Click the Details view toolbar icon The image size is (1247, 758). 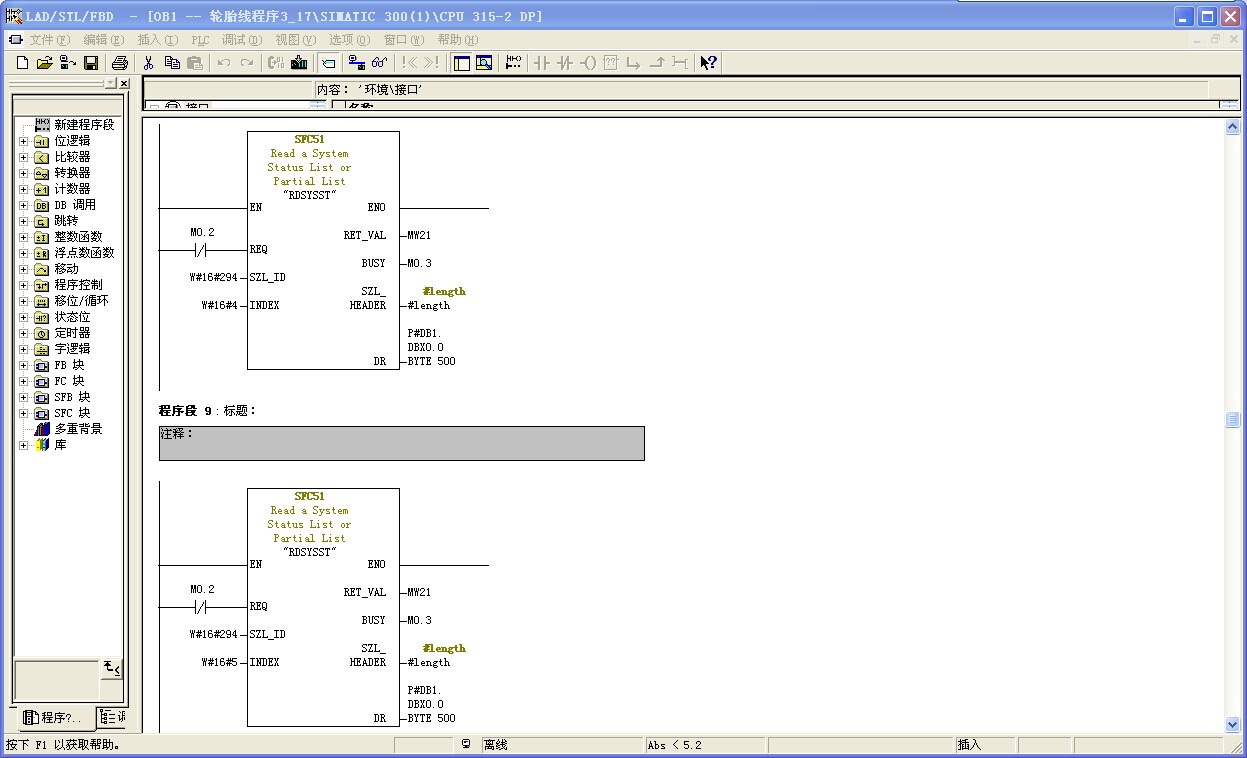click(484, 63)
